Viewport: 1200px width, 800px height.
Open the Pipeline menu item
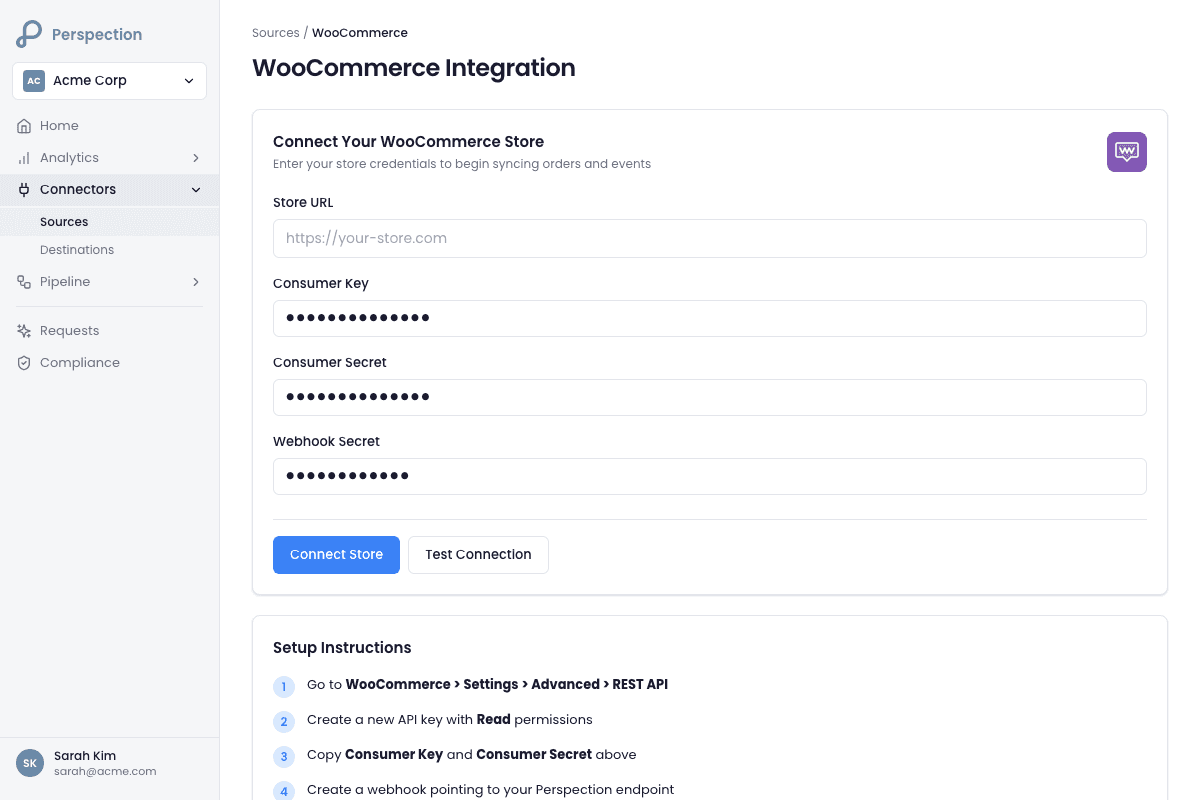[110, 282]
